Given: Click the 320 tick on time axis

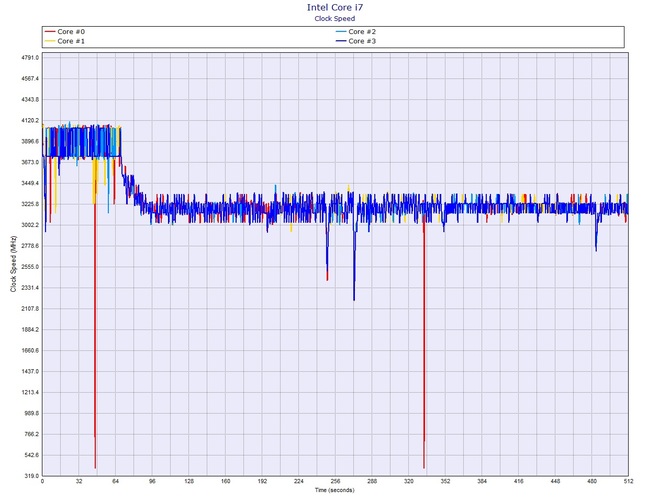Looking at the screenshot, I should [408, 481].
